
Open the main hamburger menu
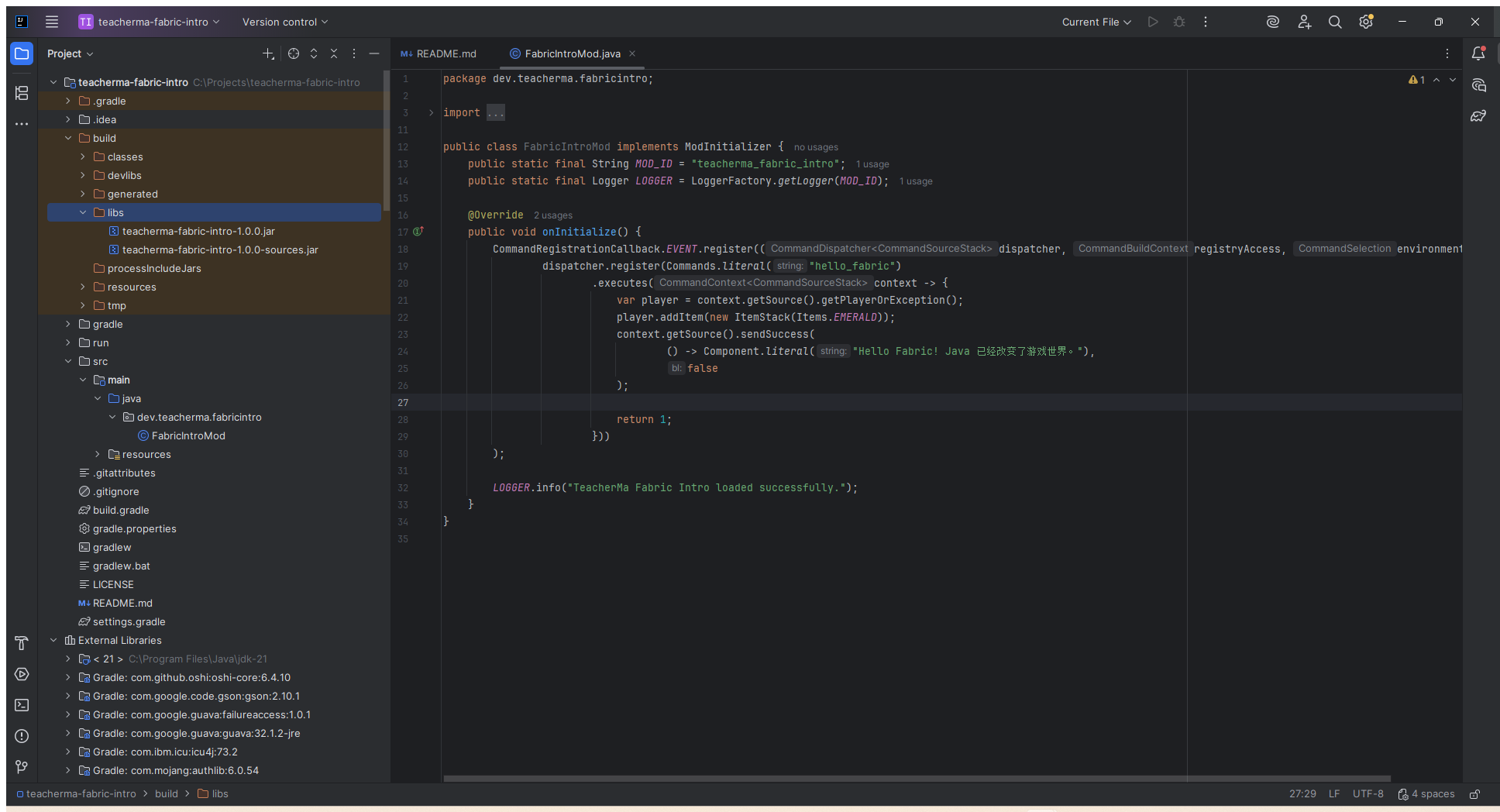point(52,22)
